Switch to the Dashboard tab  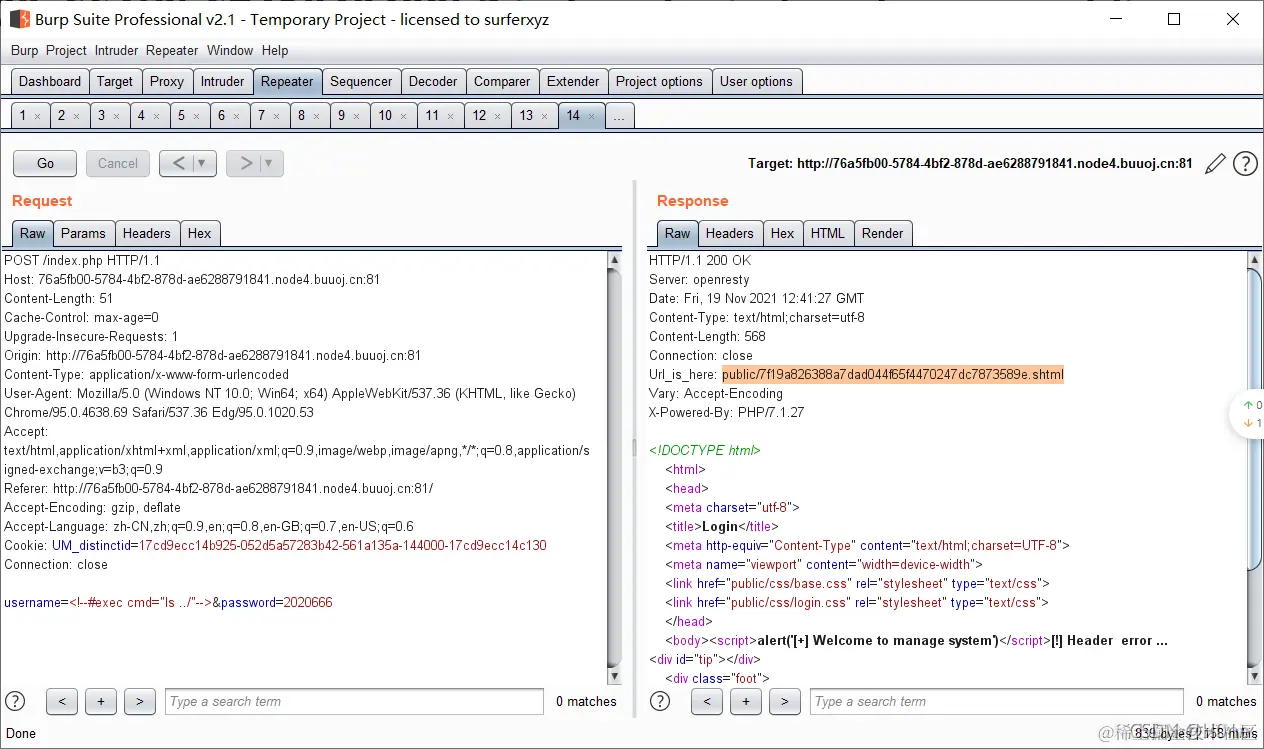click(50, 82)
